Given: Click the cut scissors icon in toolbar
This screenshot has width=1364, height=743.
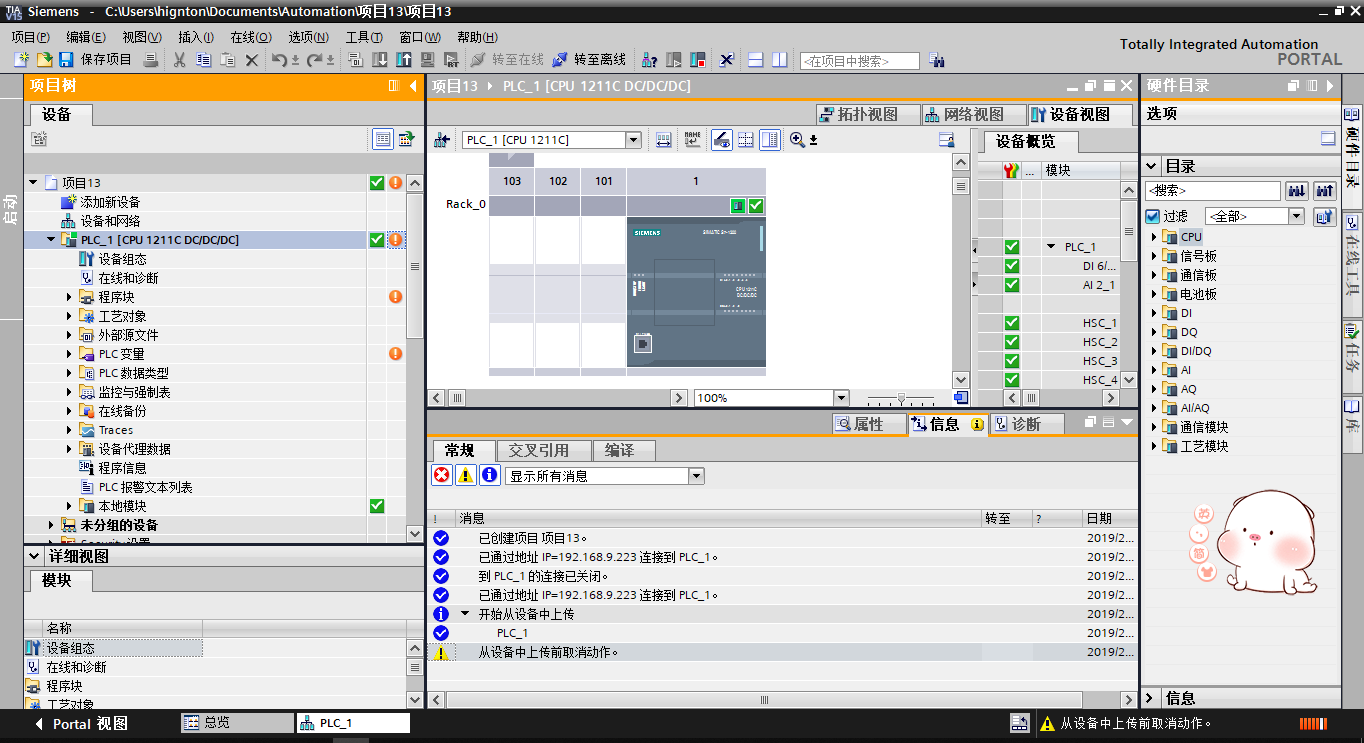Looking at the screenshot, I should click(x=179, y=60).
